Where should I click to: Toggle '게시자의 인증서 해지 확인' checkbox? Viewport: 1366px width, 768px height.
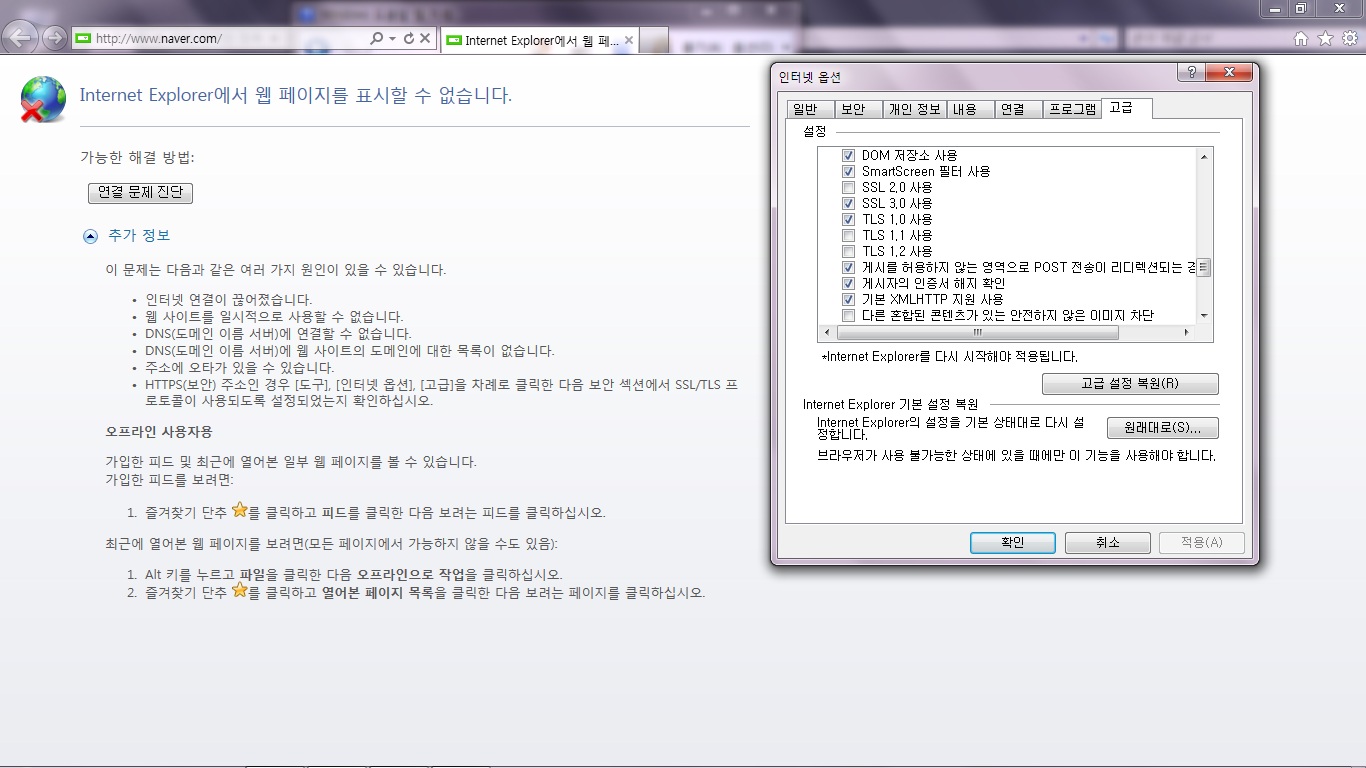coord(849,284)
